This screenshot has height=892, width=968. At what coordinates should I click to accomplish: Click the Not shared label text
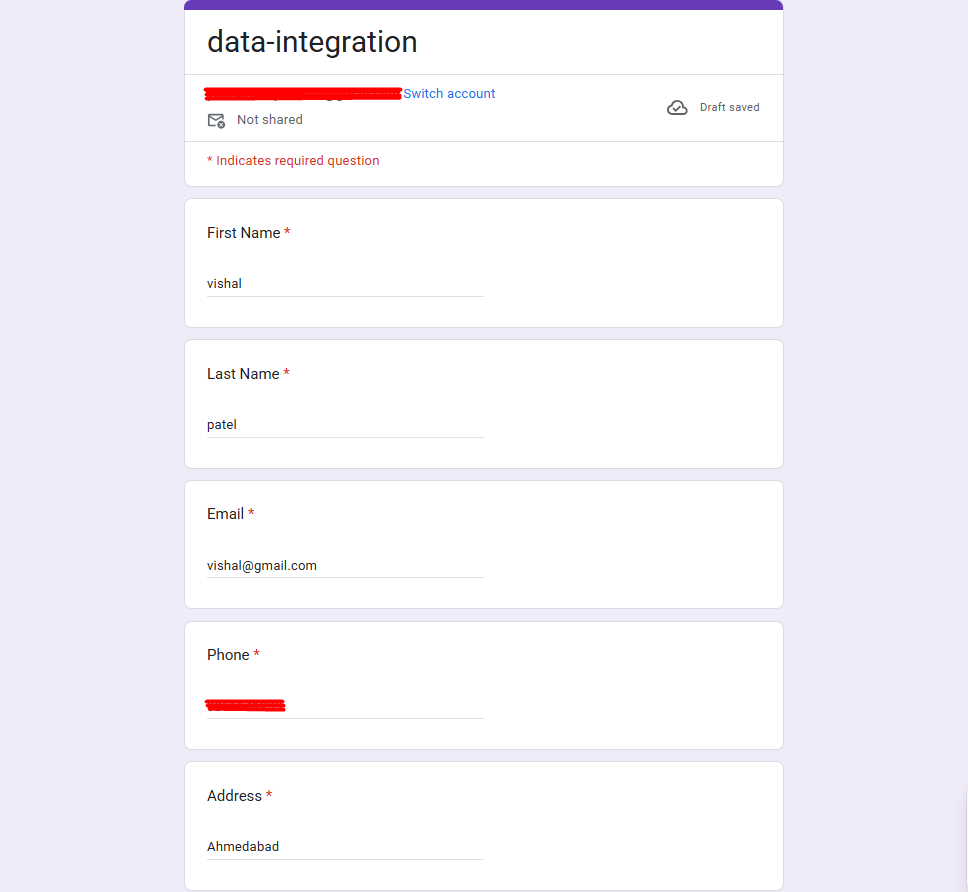coord(270,120)
